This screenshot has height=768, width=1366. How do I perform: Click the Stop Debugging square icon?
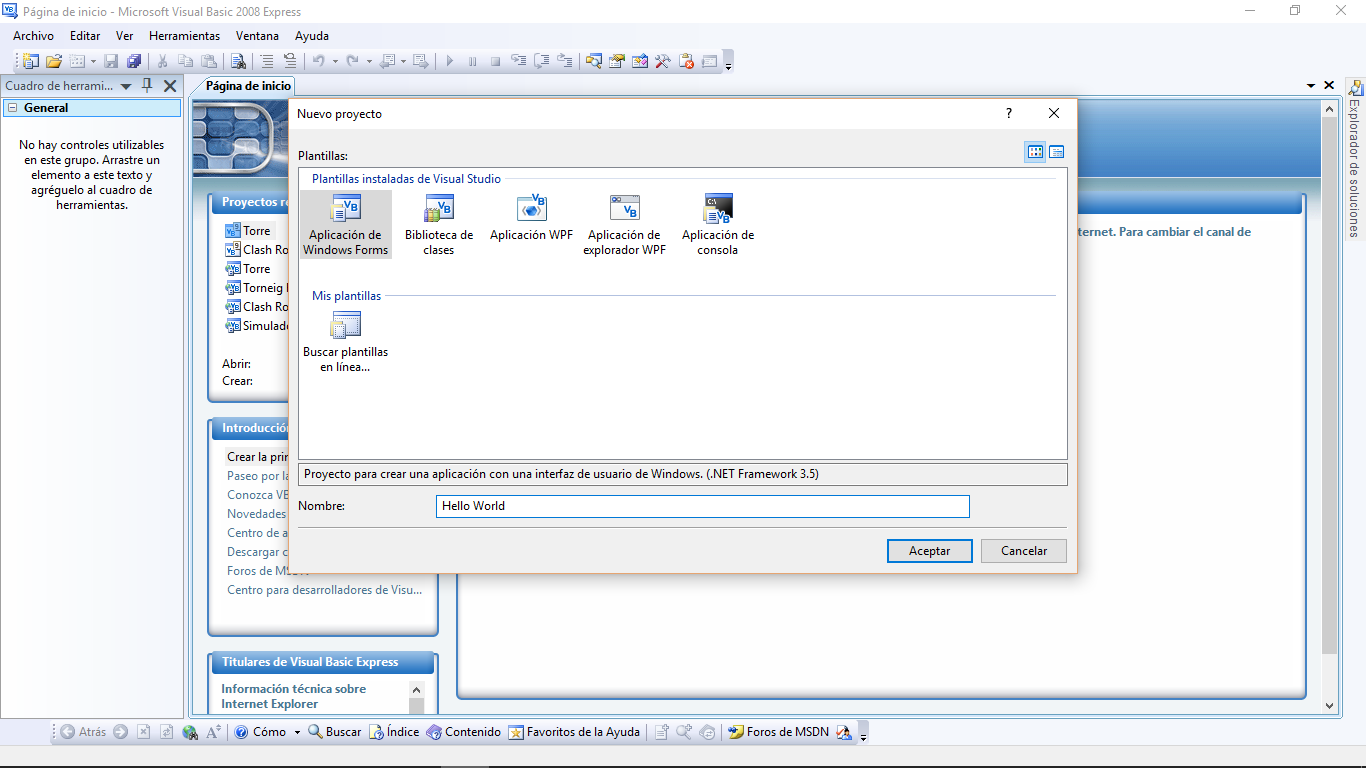(497, 61)
